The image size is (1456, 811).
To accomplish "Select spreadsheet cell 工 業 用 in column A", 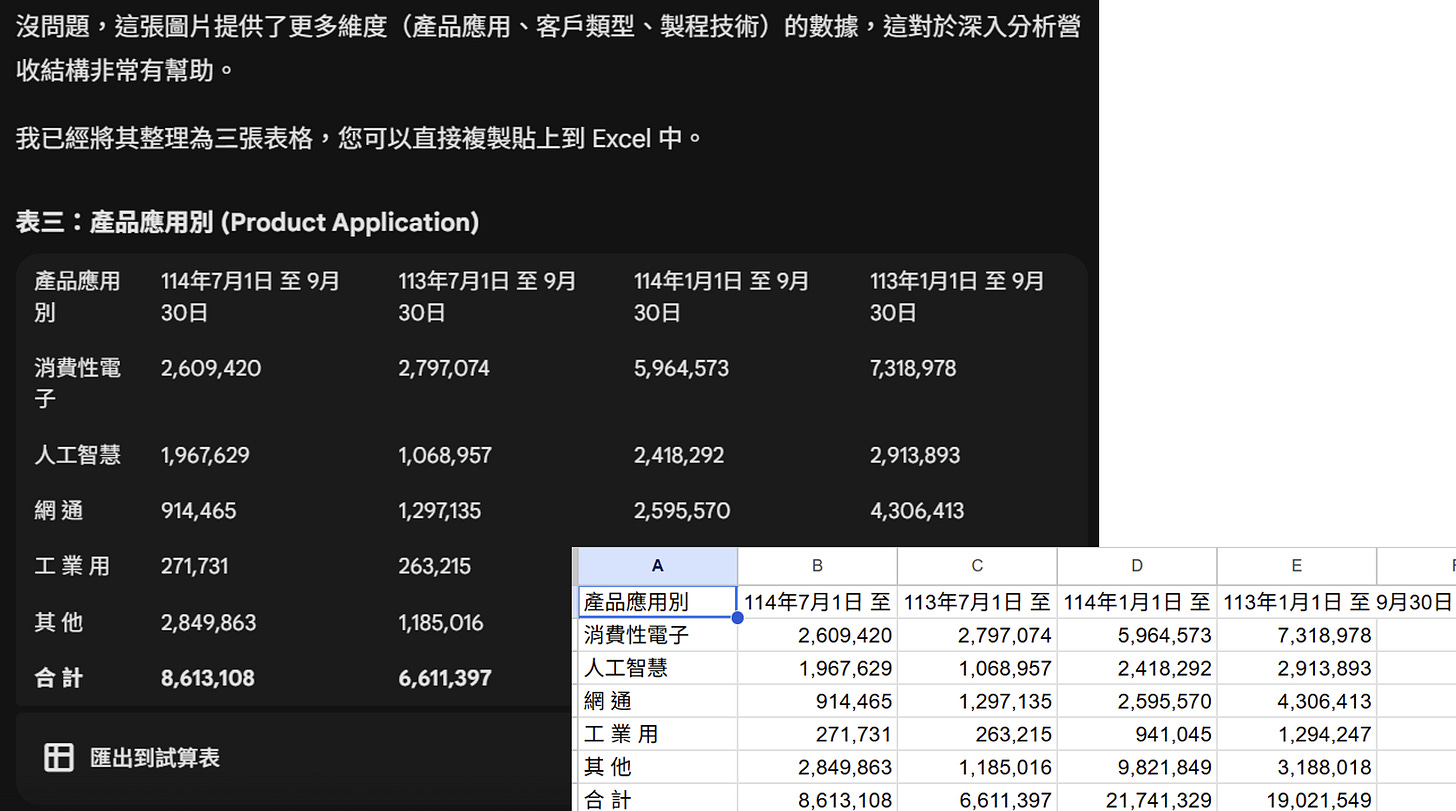I will [657, 734].
